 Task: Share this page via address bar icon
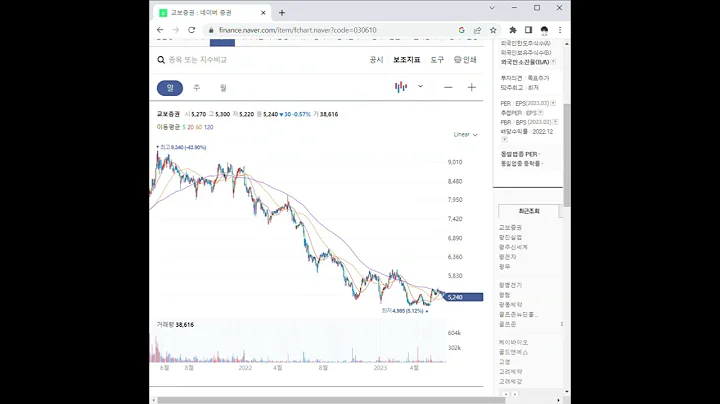pyautogui.click(x=478, y=30)
